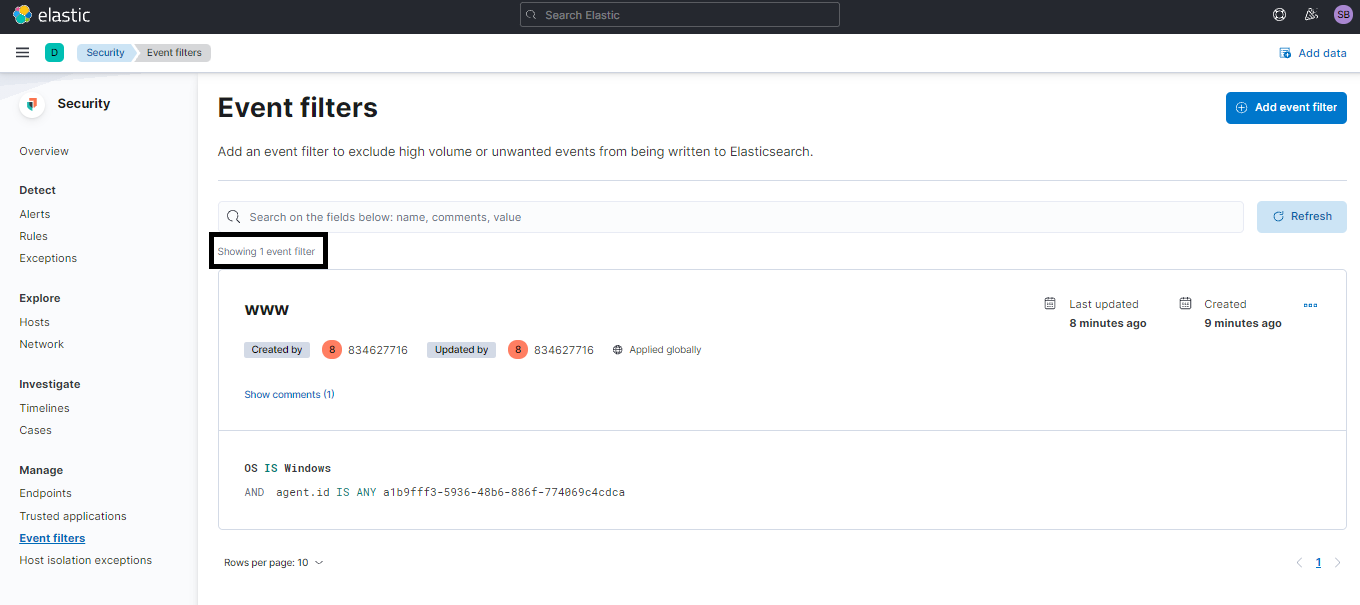
Task: Open the actions menu with the three dots
Action: pyautogui.click(x=1311, y=304)
